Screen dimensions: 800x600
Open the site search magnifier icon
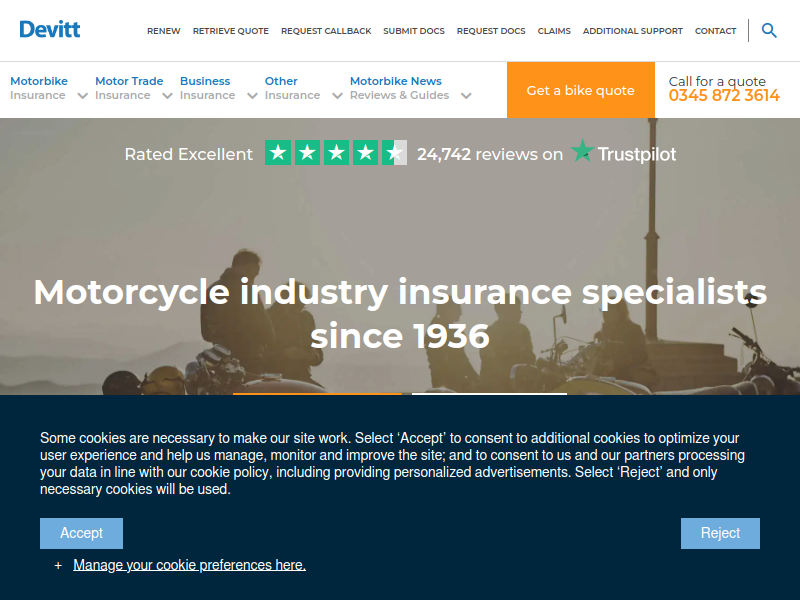click(x=769, y=31)
